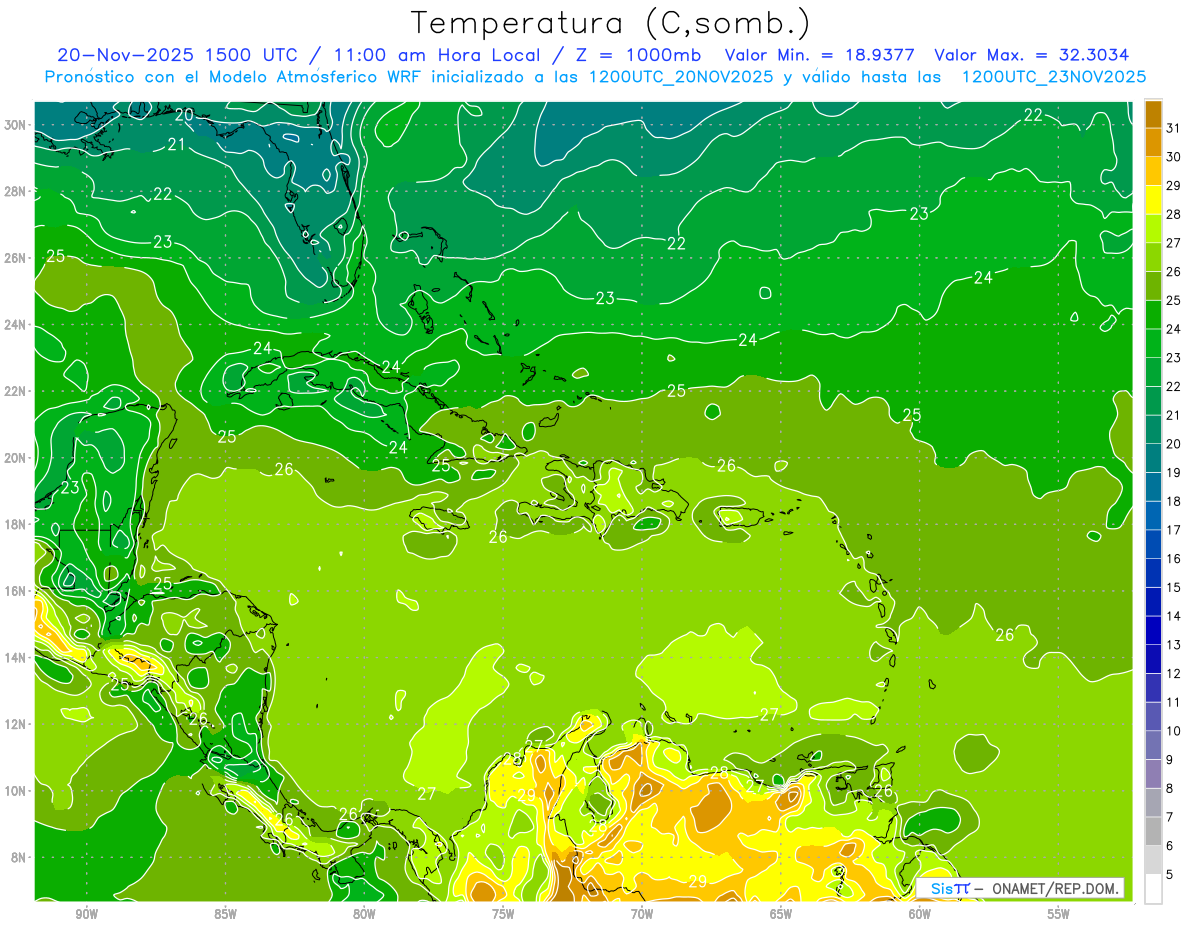Click the yellow color scale segment between 28 and 29
The image size is (1200, 927).
pos(1153,198)
